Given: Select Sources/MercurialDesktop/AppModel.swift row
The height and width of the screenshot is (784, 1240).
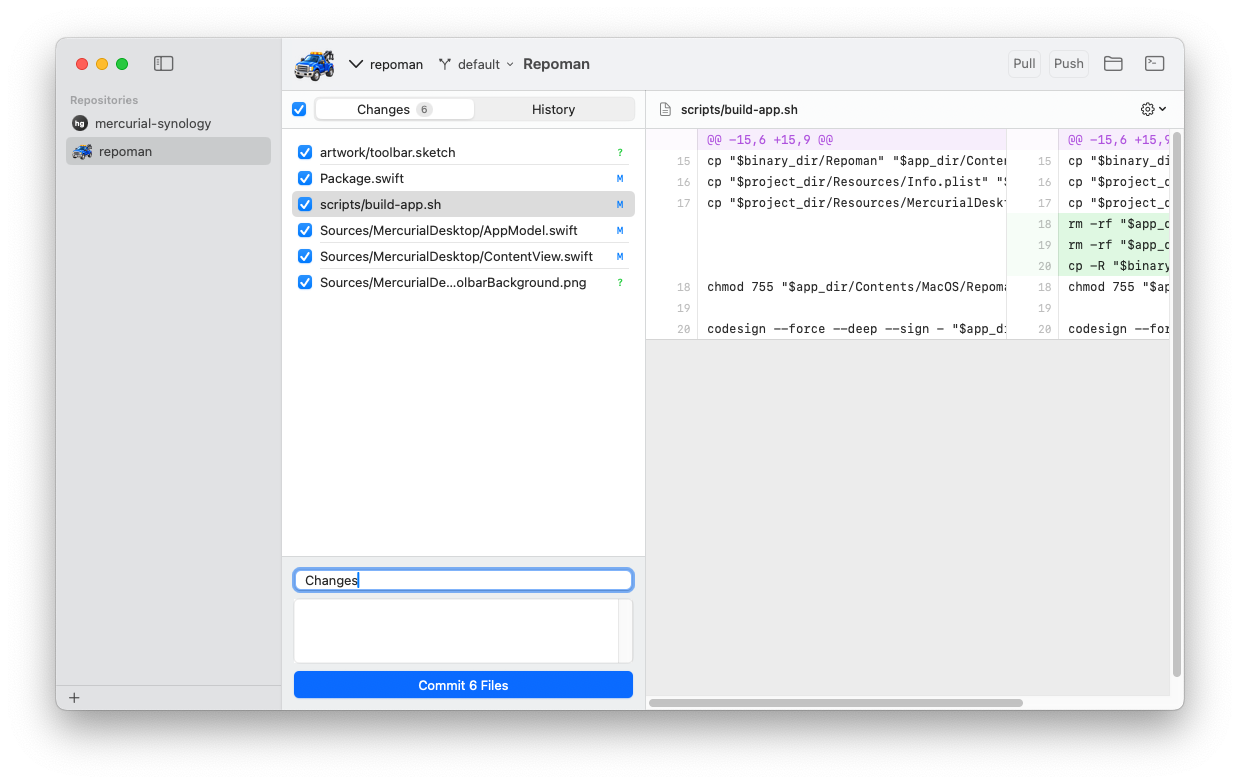Looking at the screenshot, I should coord(463,231).
